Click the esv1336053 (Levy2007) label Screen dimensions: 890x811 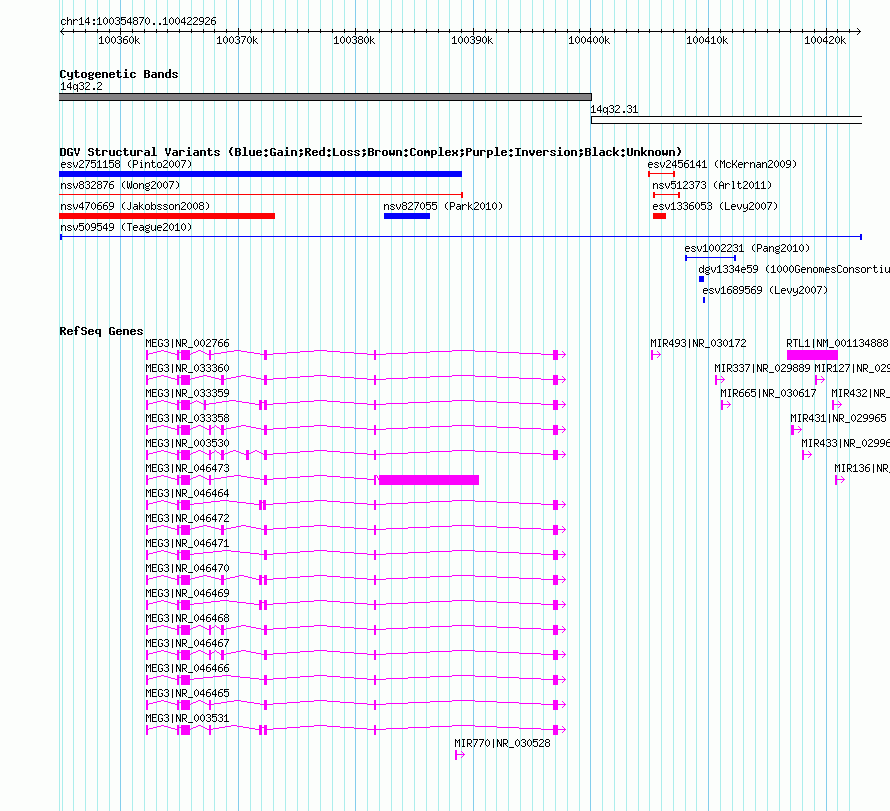coord(715,207)
